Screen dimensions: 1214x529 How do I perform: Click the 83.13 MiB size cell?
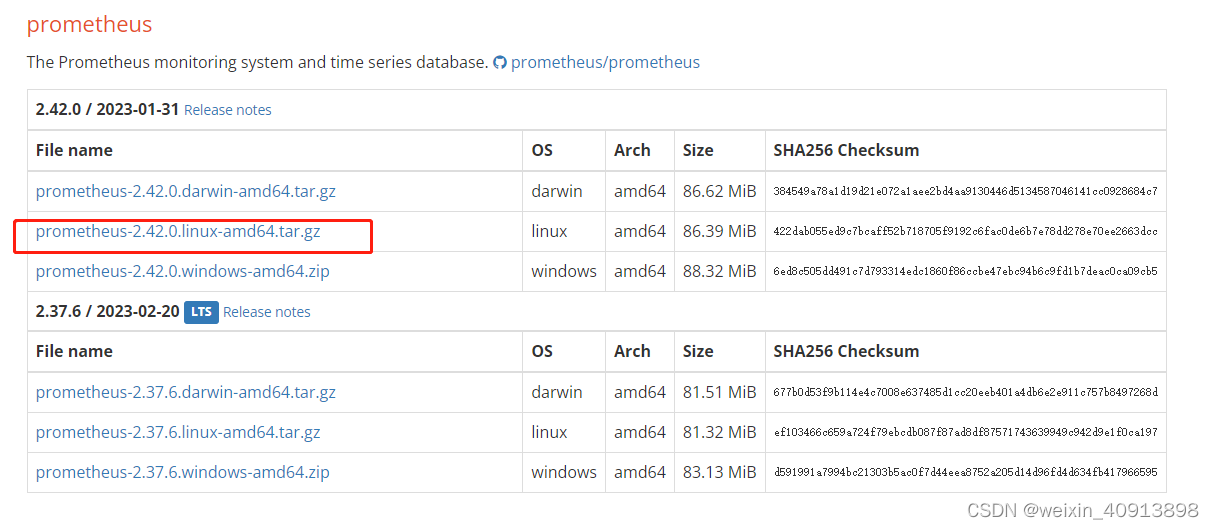pos(720,472)
